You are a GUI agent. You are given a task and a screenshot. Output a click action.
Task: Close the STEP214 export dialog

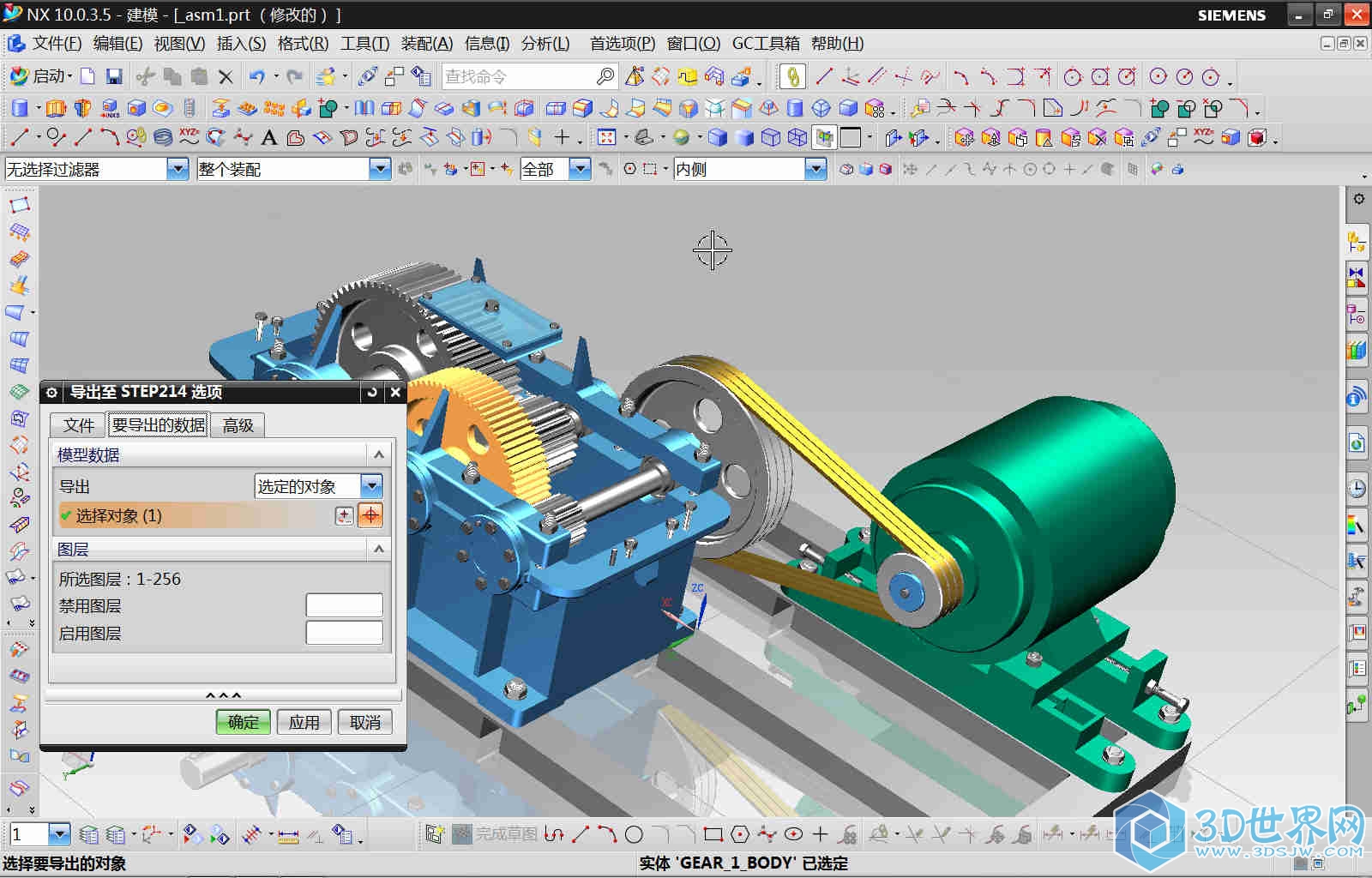[x=395, y=392]
